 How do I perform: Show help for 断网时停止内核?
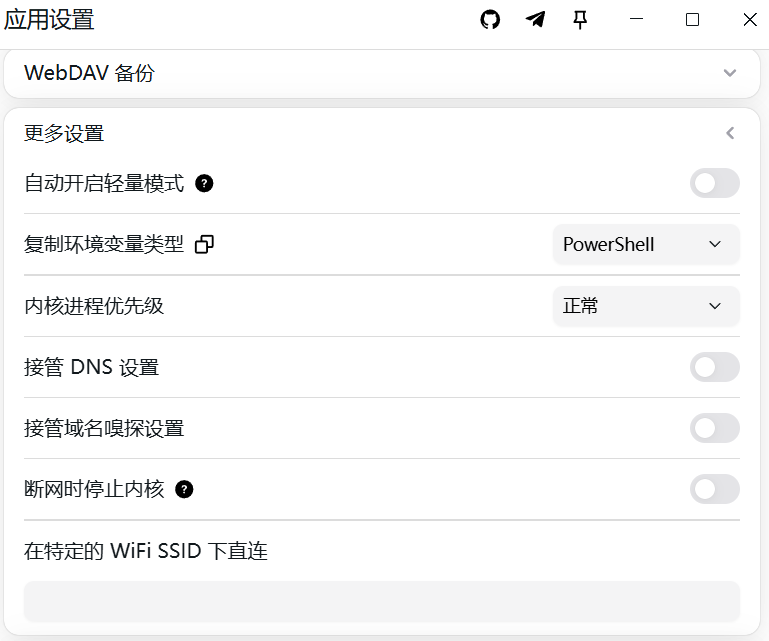tap(184, 489)
